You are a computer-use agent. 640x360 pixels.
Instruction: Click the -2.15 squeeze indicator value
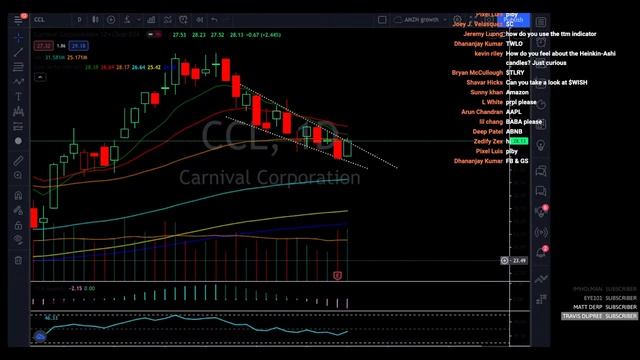coord(76,288)
